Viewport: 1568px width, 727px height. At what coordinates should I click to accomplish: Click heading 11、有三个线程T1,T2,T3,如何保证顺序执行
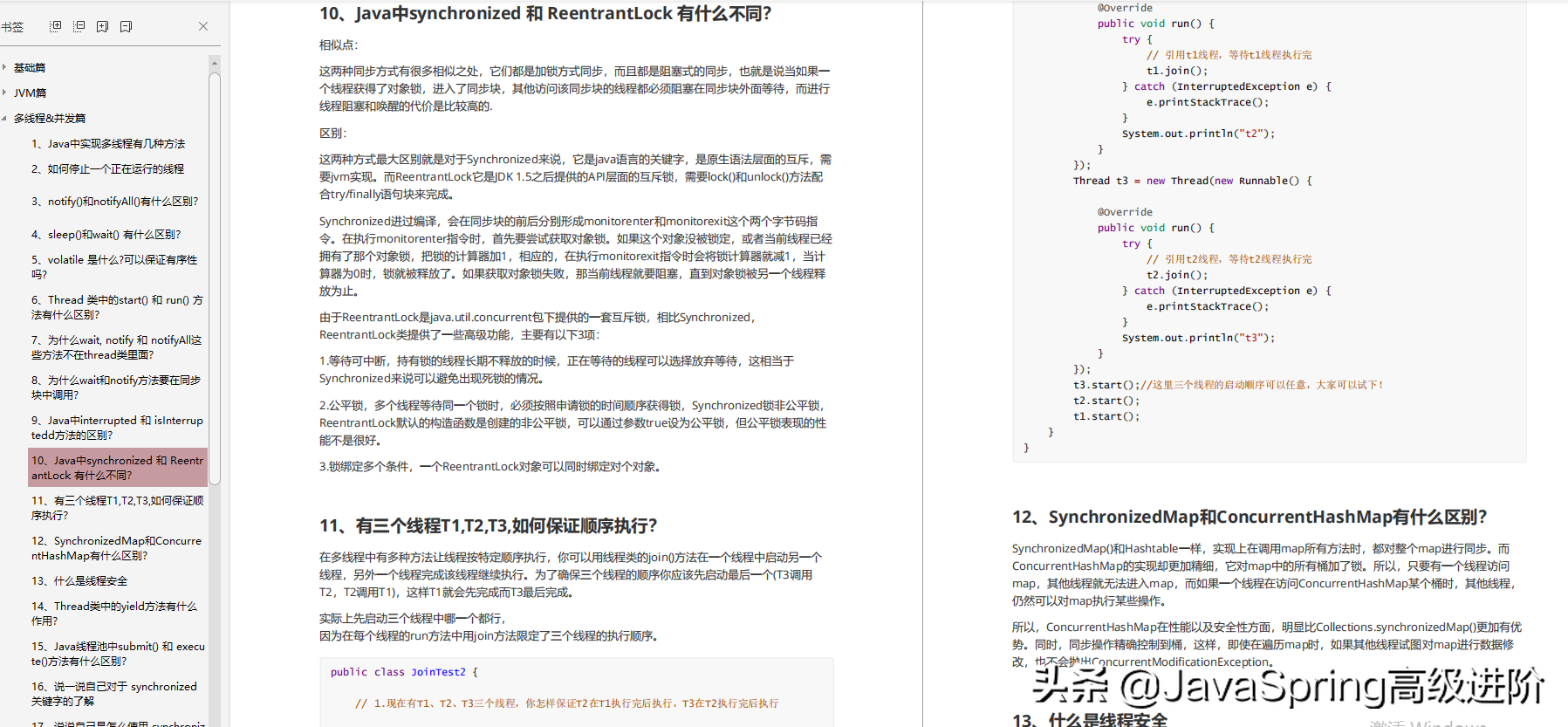(488, 525)
